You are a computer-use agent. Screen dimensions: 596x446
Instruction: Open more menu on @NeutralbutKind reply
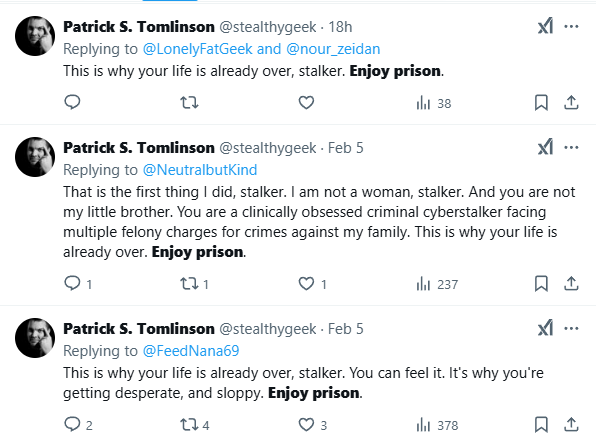click(x=571, y=147)
